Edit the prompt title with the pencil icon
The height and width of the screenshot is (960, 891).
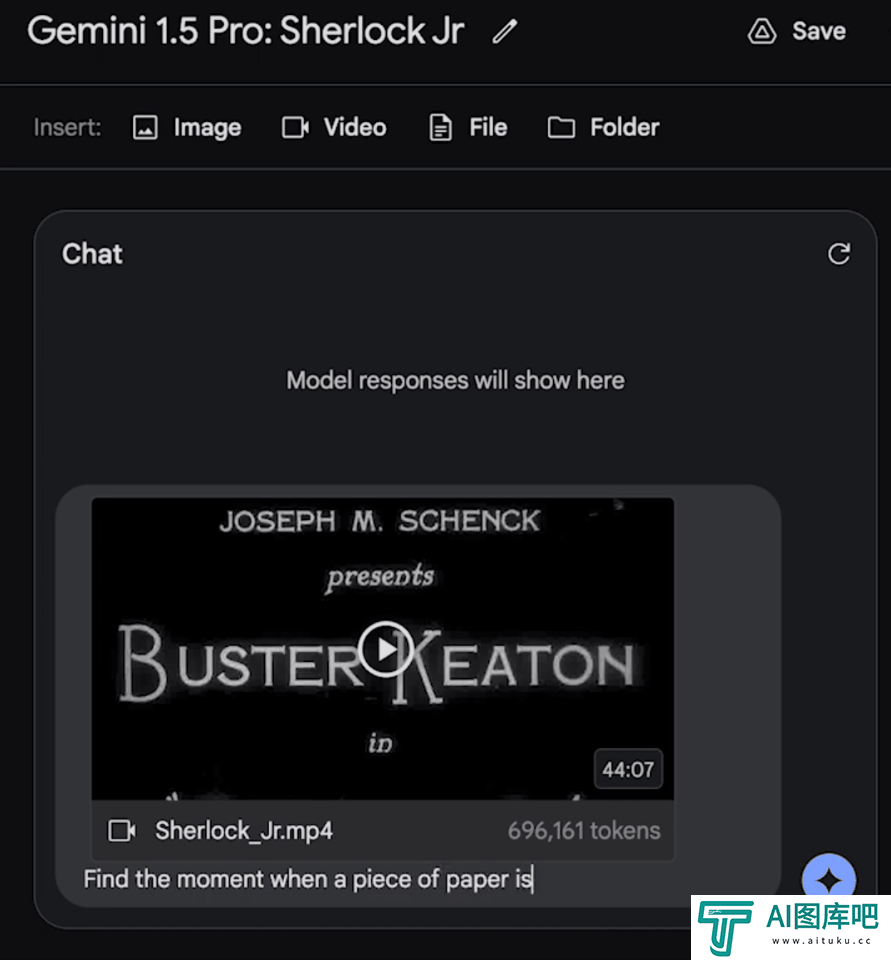505,31
